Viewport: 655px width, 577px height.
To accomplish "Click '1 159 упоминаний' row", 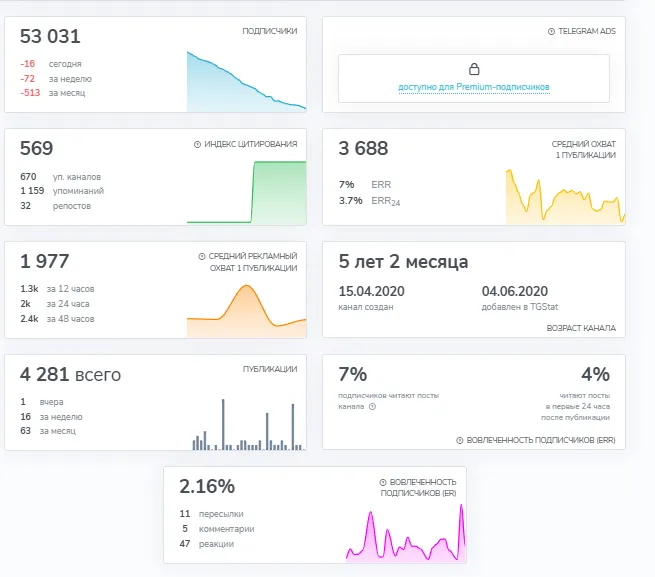I will click(62, 191).
